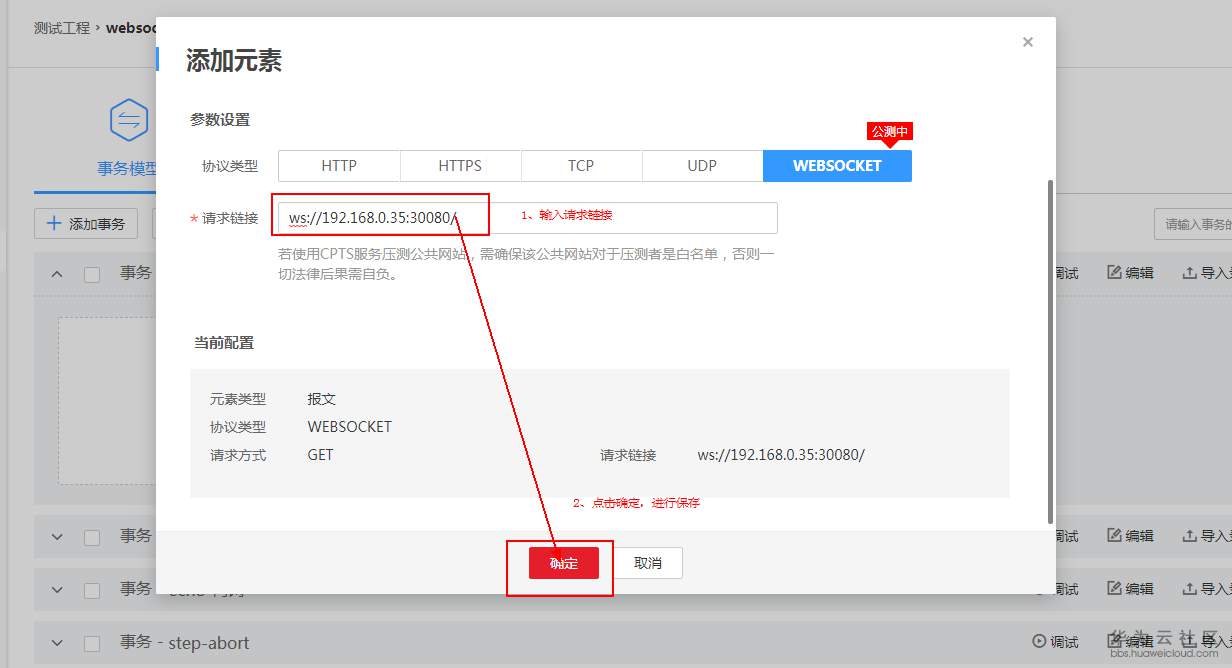Focus the 请求链接 URL input field
The height and width of the screenshot is (668, 1232).
(527, 218)
